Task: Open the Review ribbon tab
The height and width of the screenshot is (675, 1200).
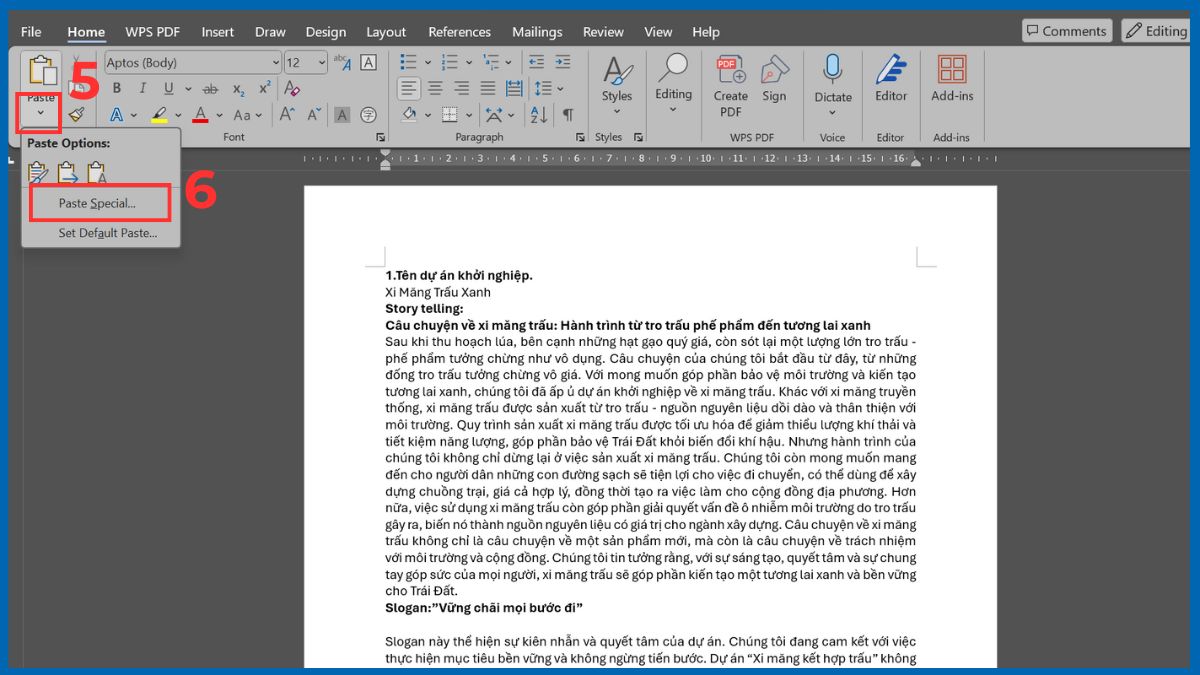Action: (x=603, y=31)
